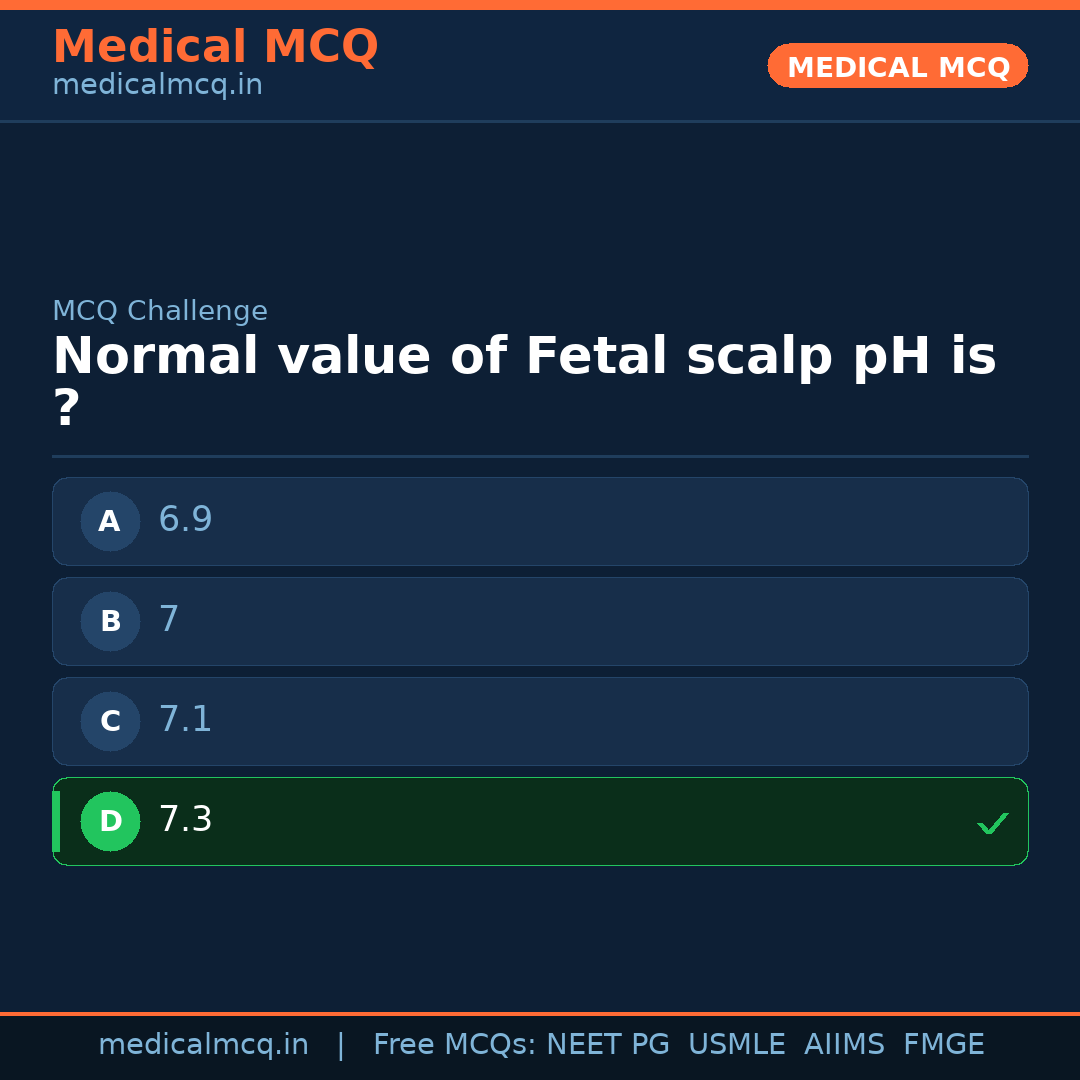Select answer option B showing 7

tap(540, 621)
